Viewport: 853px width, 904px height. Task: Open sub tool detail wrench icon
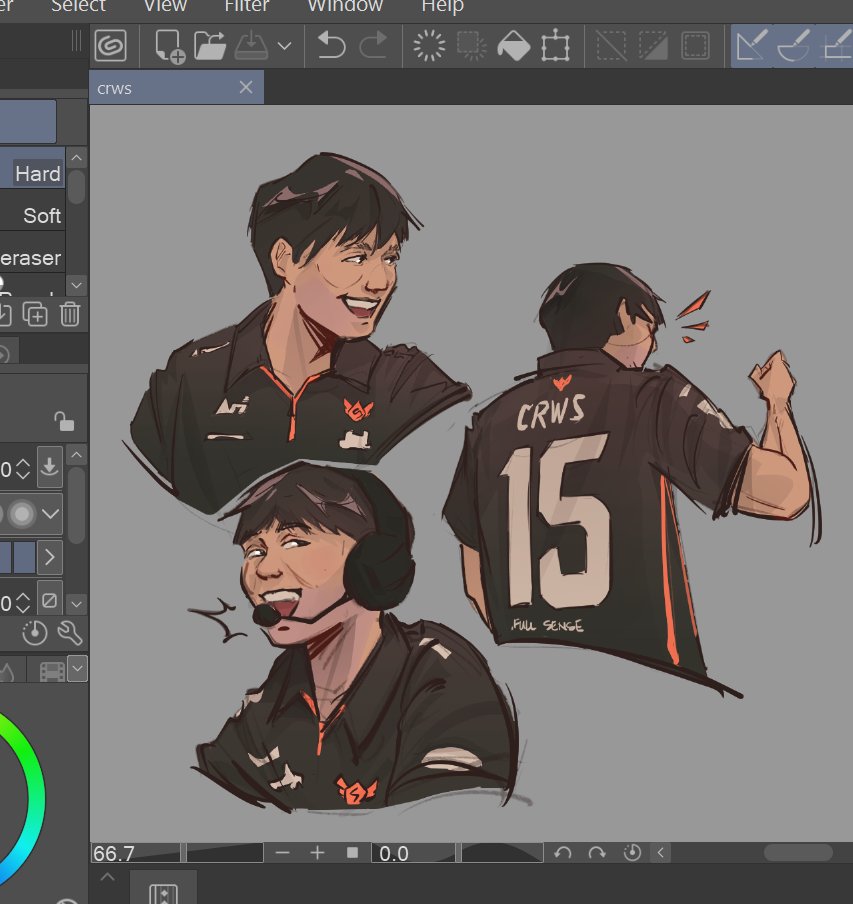70,632
